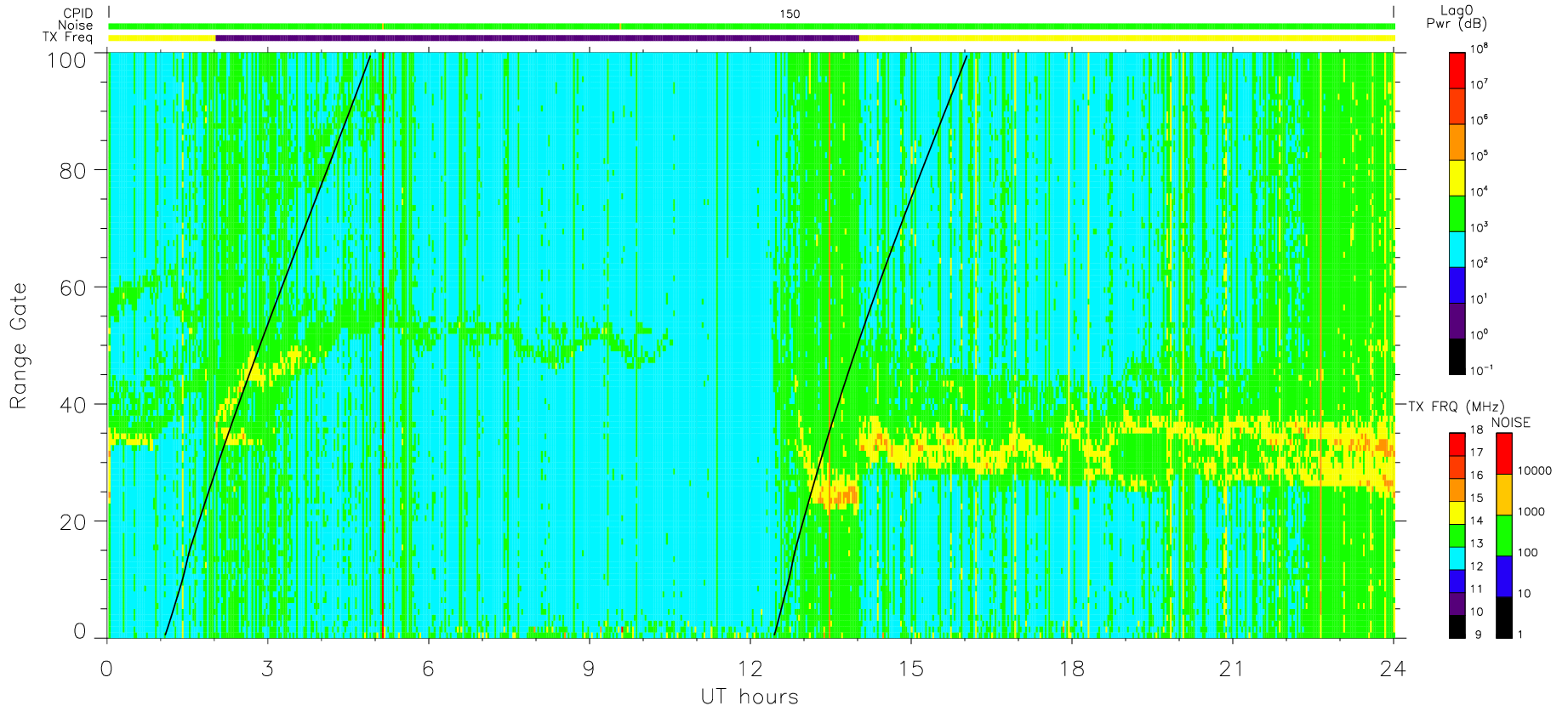Click the y-axis tick label '80'

pyautogui.click(x=74, y=171)
